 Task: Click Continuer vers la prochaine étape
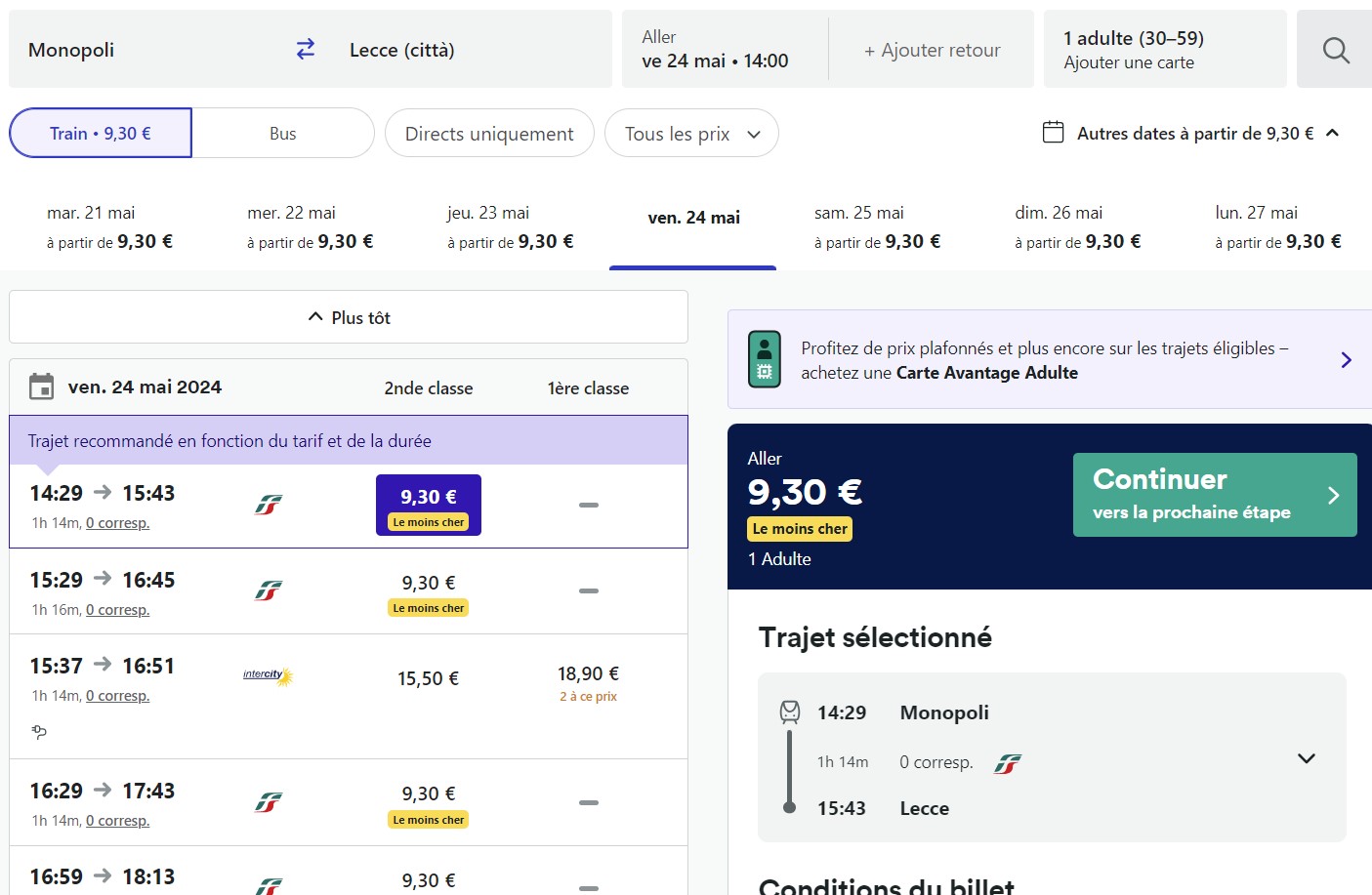[x=1214, y=495]
